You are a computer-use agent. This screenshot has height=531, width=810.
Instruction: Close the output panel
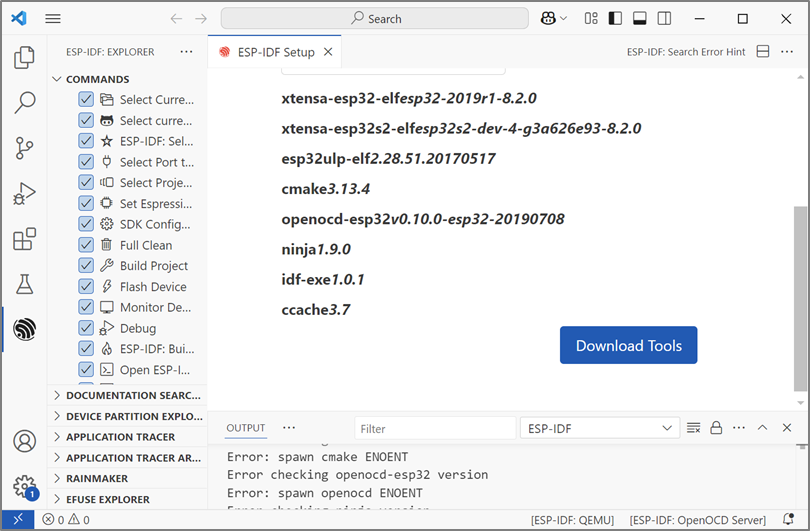point(787,428)
